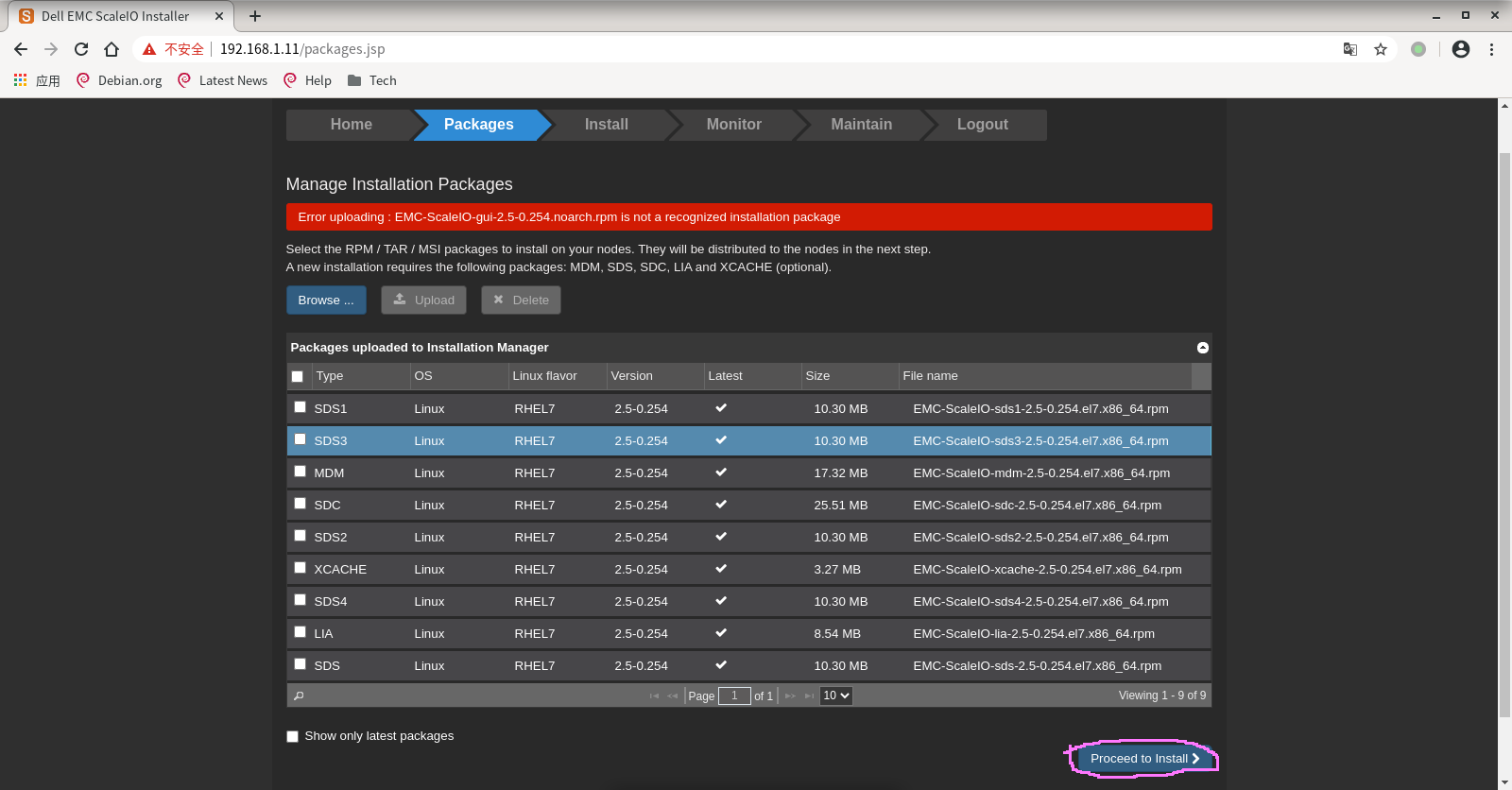The image size is (1512, 790).
Task: Open a new browser tab
Action: (x=255, y=16)
